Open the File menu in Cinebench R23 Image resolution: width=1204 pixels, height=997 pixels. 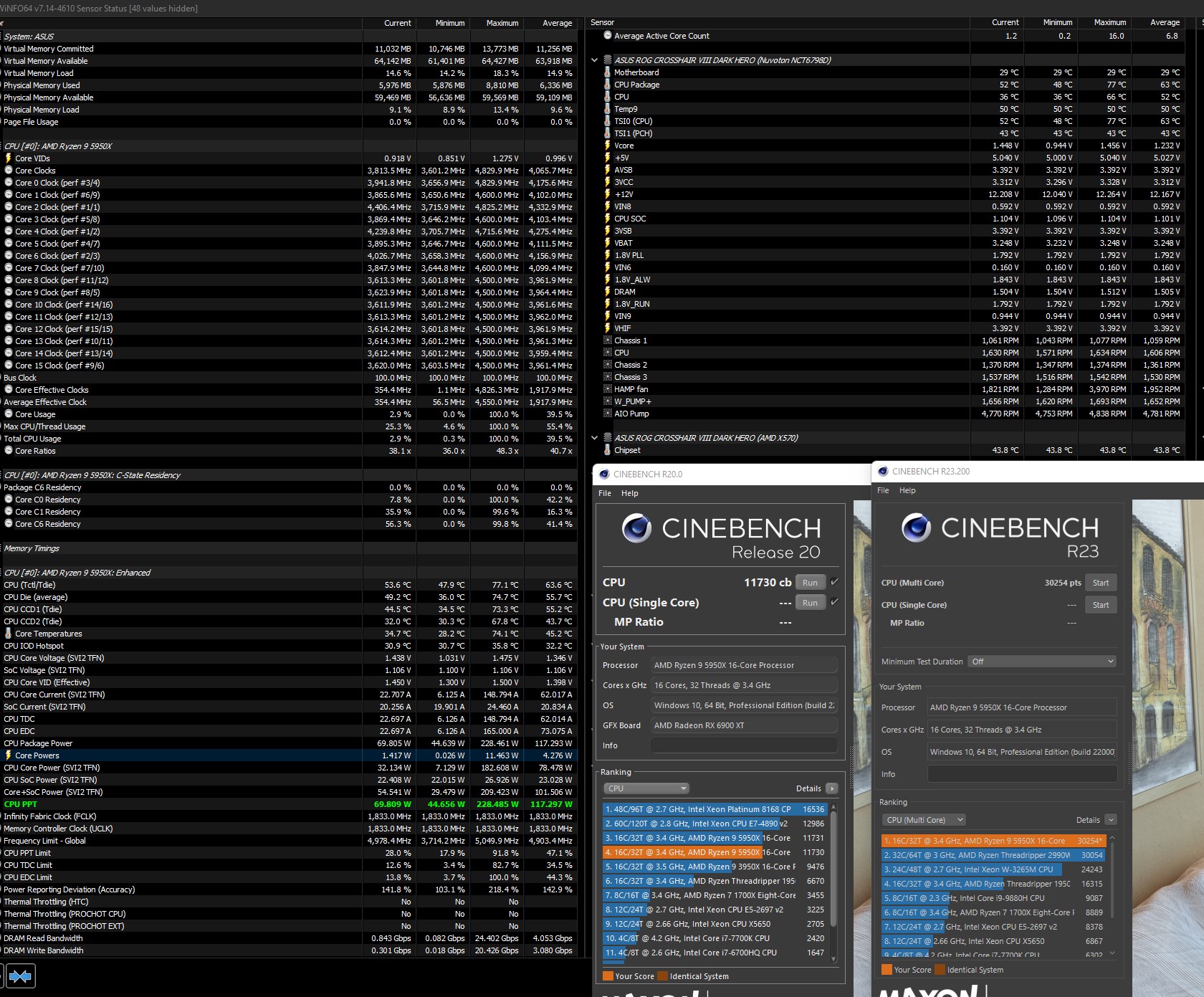[x=883, y=490]
